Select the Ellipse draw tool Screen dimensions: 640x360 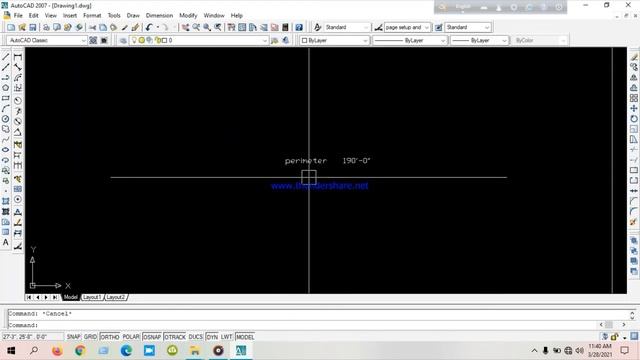6,150
